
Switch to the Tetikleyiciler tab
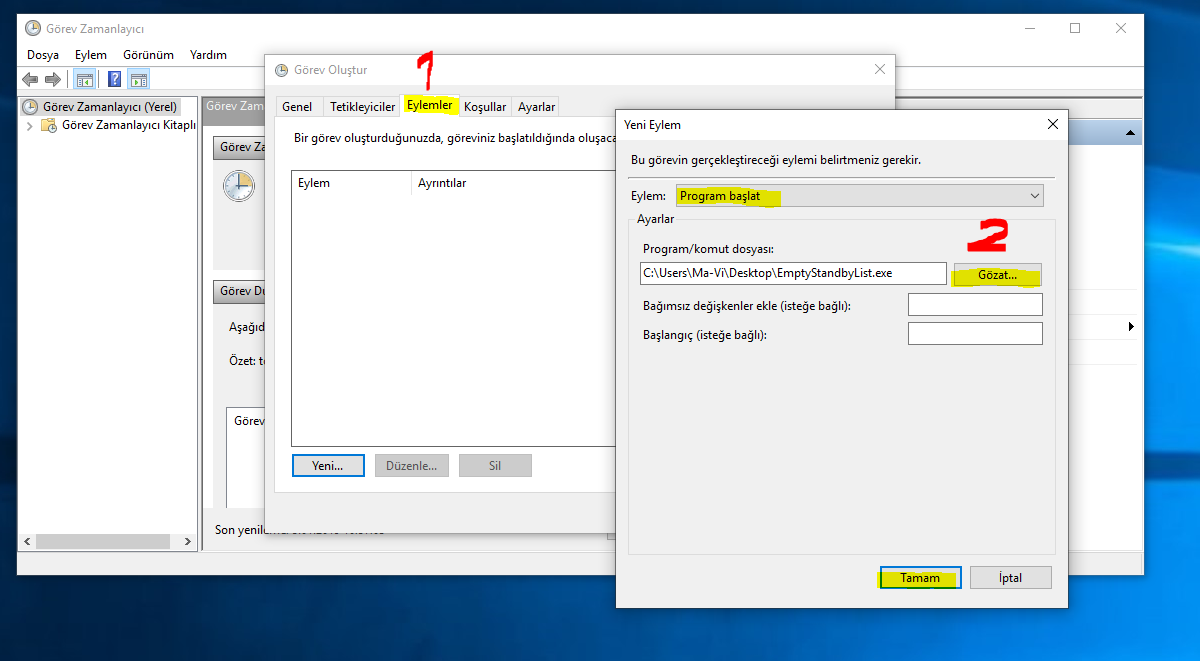pos(363,107)
